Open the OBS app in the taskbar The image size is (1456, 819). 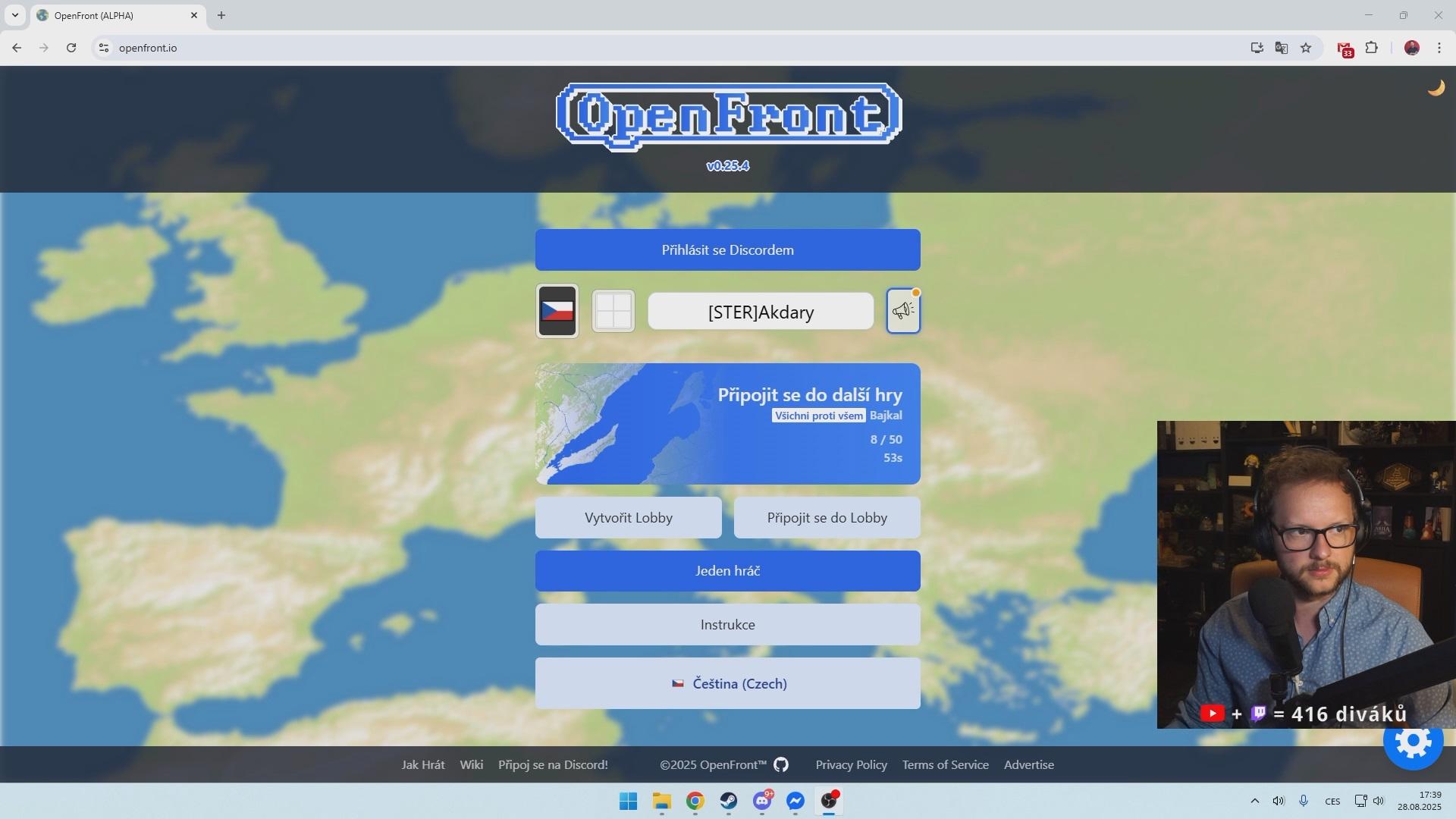coord(829,801)
